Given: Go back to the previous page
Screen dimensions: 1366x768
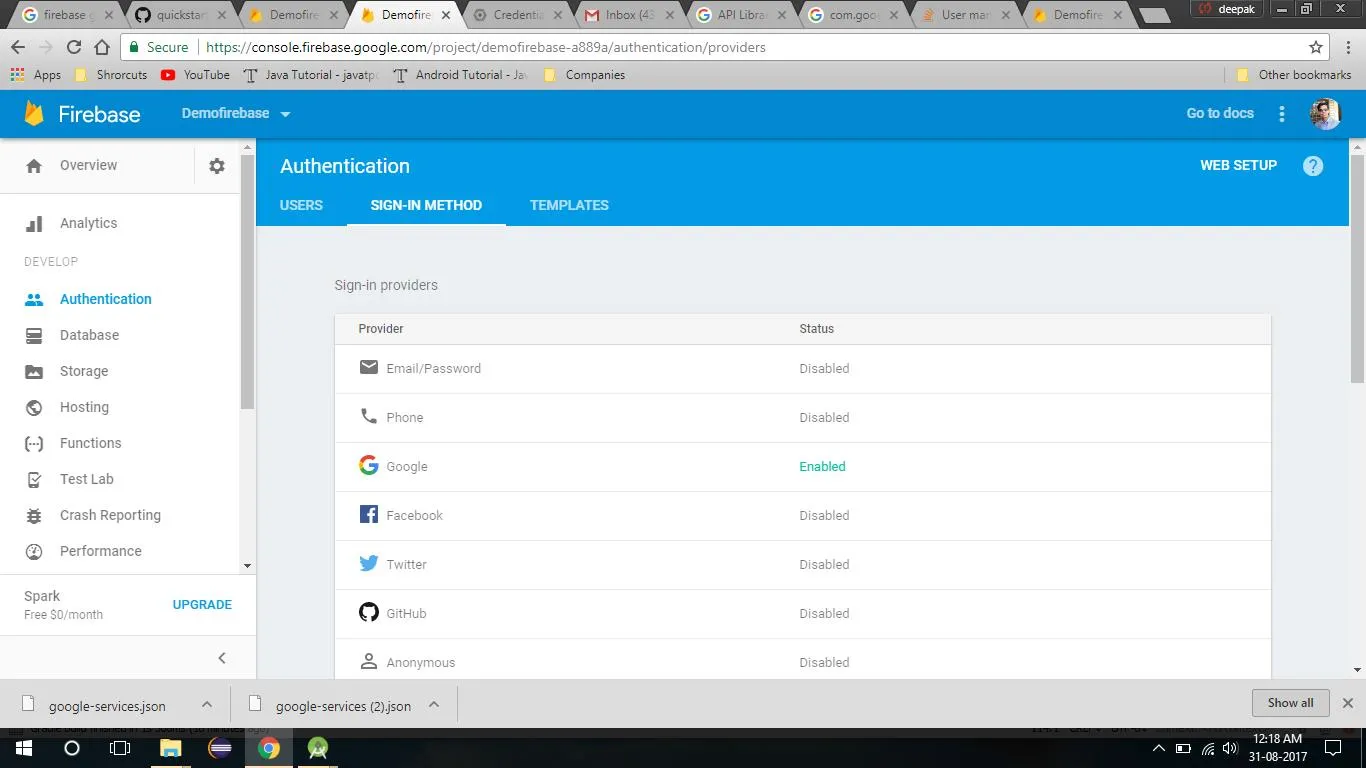Looking at the screenshot, I should coord(18,47).
